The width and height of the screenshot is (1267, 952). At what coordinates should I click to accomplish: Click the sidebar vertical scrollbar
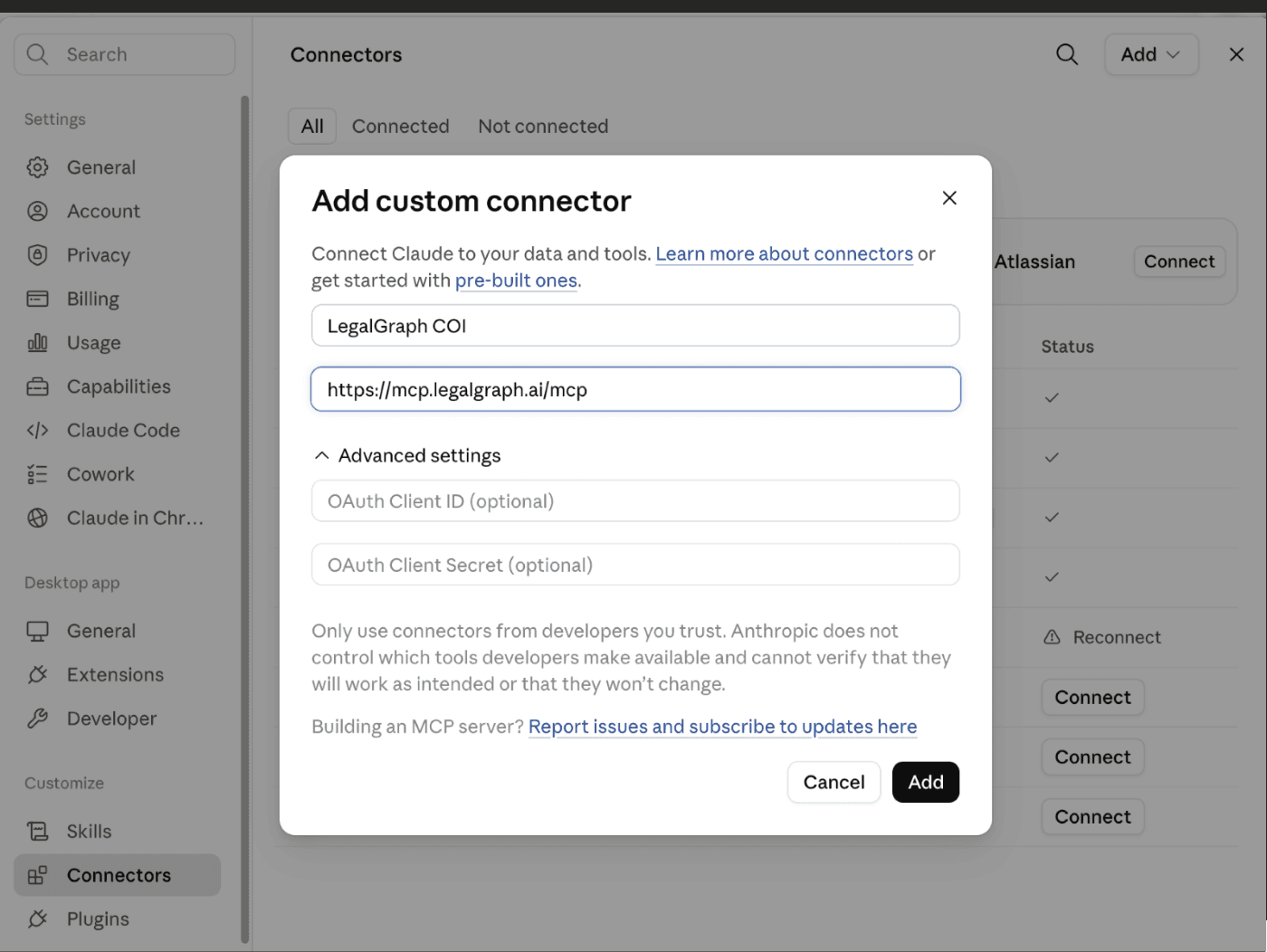244,519
